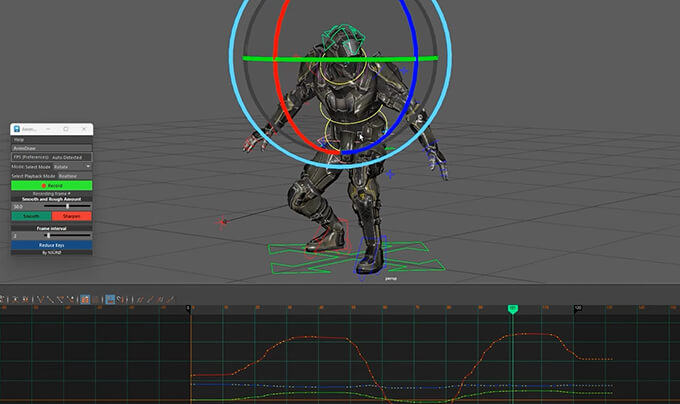Click the Smooth amount field showing 30.0

[x=19, y=206]
